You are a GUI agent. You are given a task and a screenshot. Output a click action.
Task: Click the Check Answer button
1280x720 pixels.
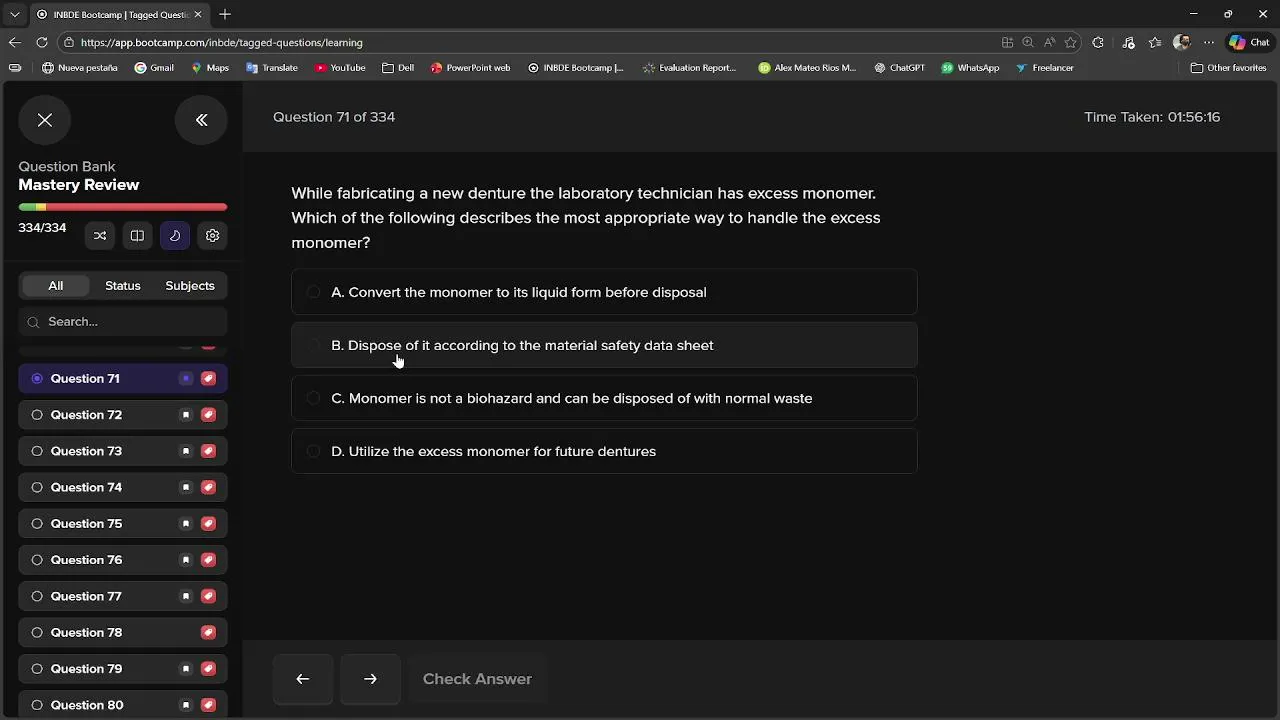tap(477, 679)
